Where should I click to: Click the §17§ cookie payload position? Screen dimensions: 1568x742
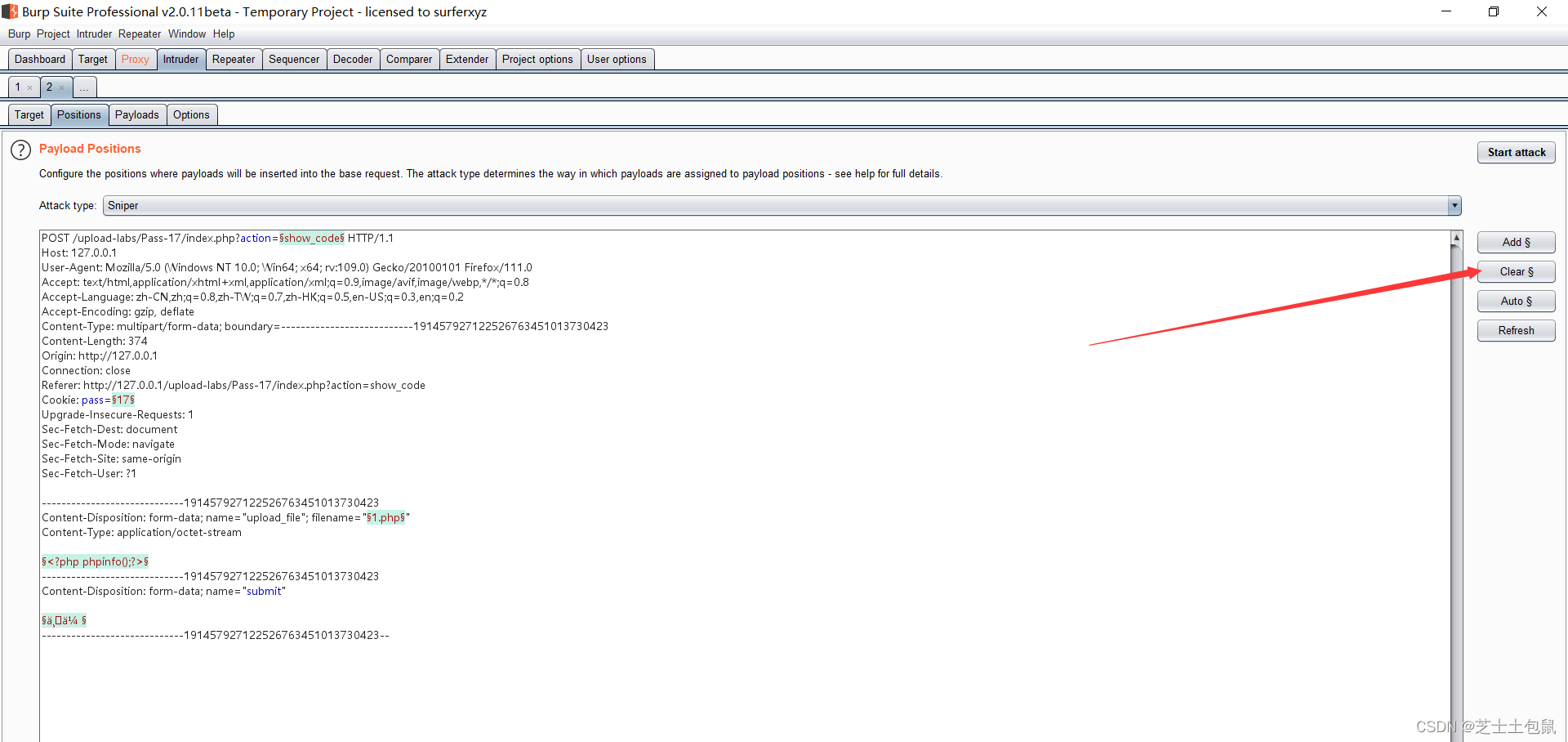point(123,400)
